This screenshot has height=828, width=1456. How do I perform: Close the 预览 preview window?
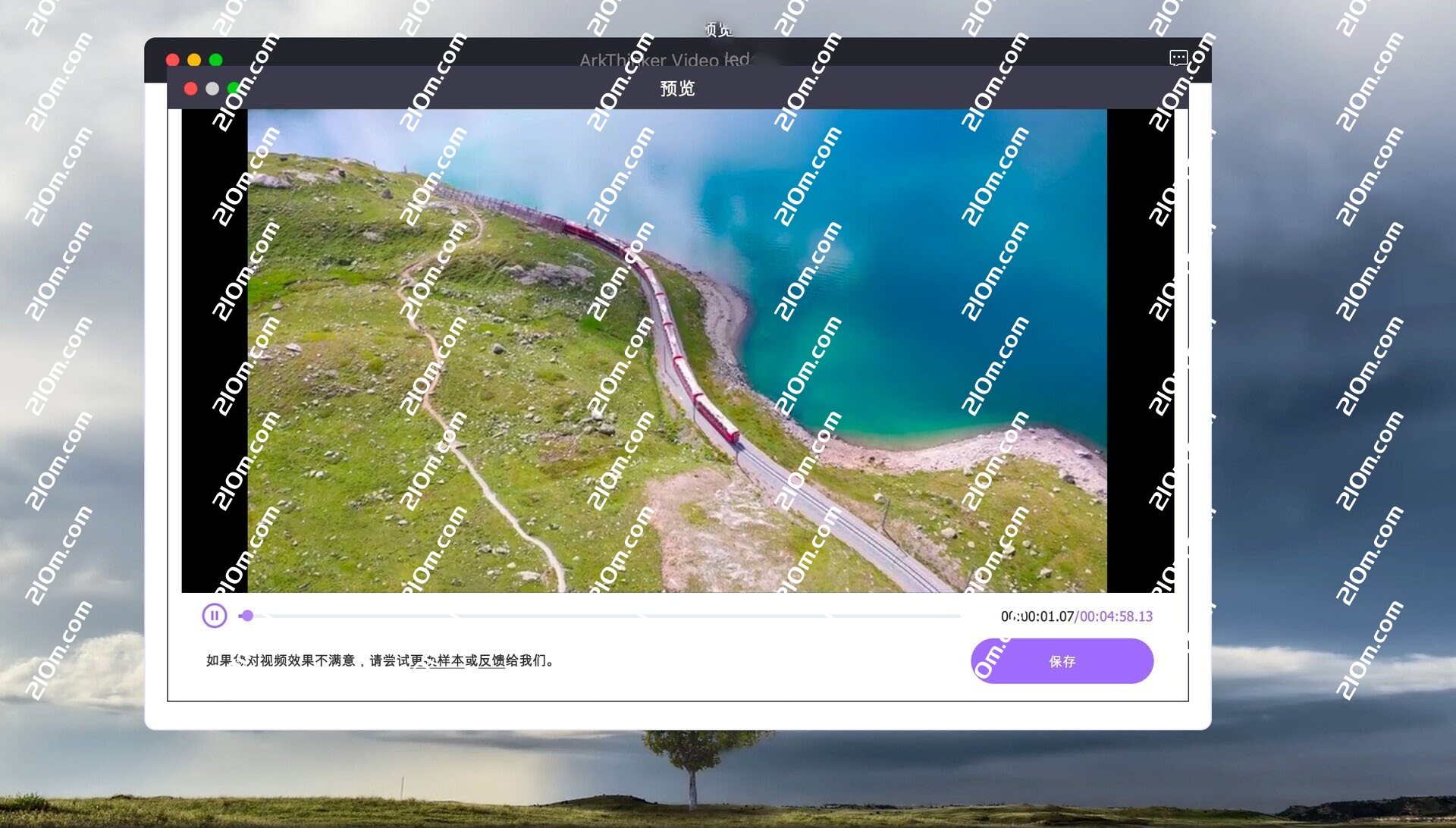[x=191, y=89]
